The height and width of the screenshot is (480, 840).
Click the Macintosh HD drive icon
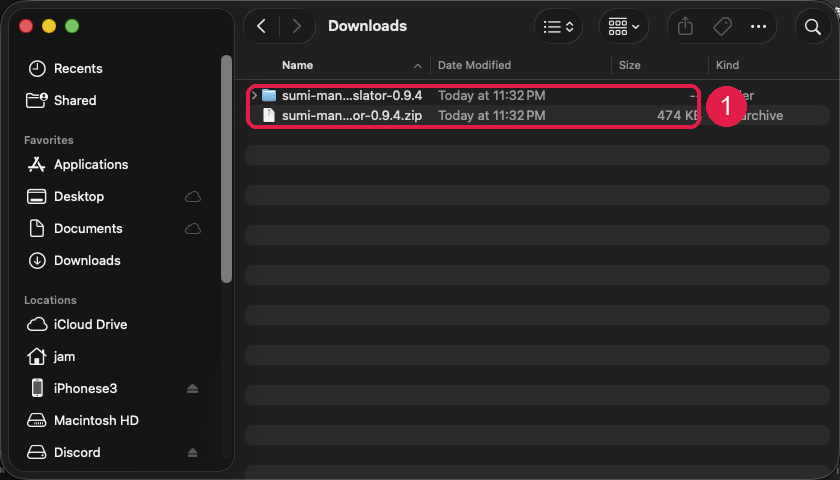tap(36, 421)
